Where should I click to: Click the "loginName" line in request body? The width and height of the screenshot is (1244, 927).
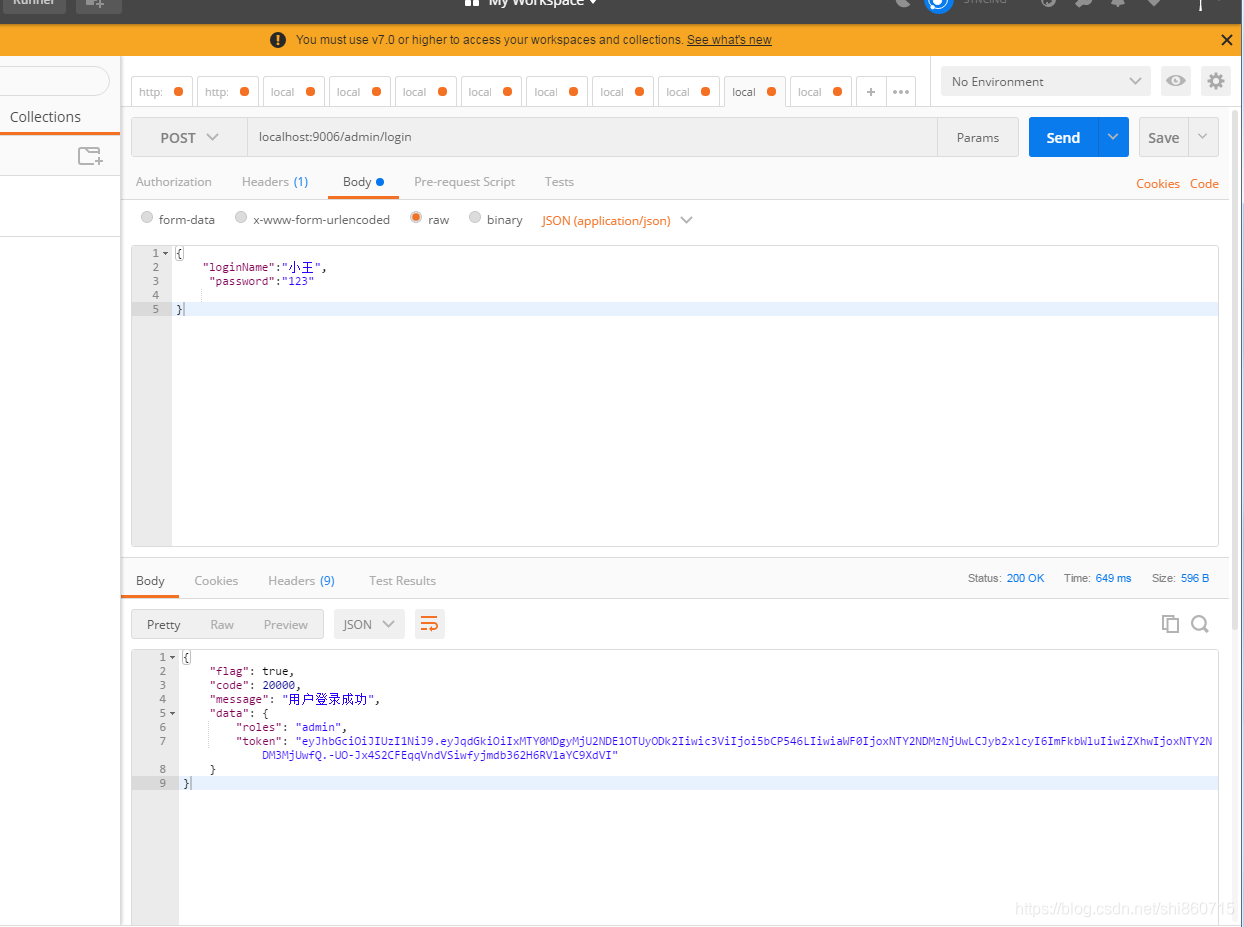(264, 267)
